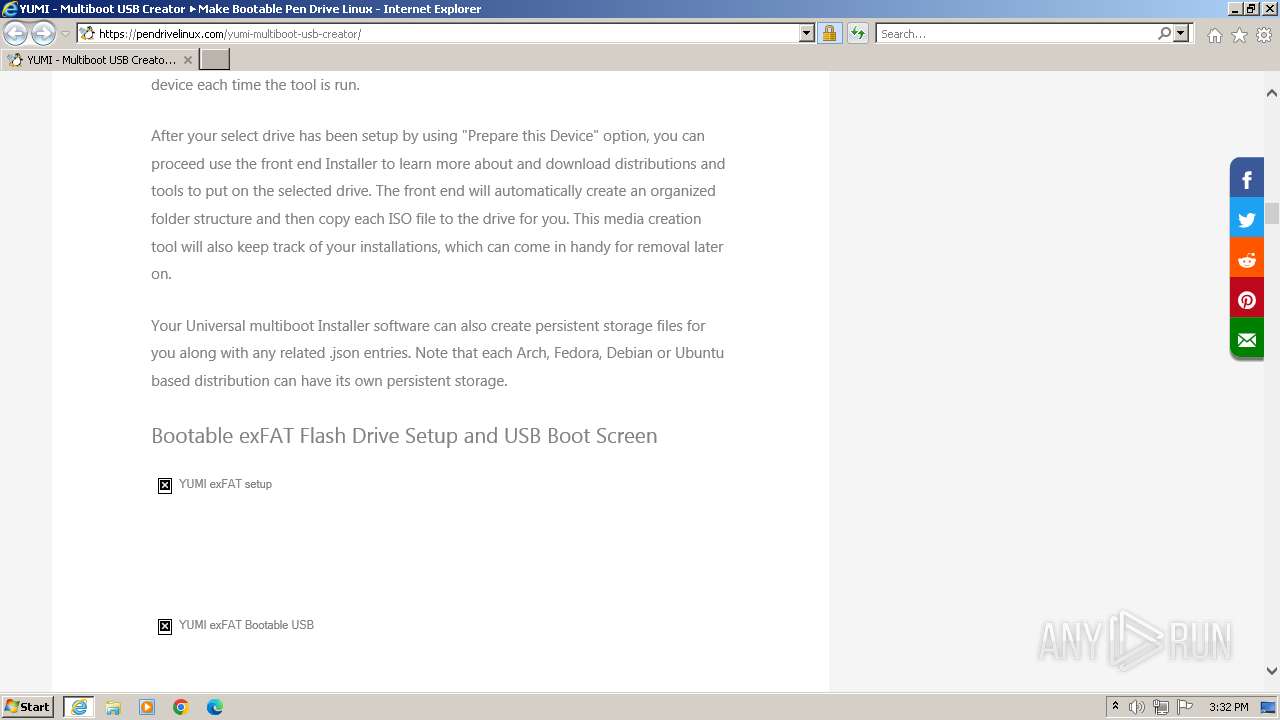Open a new blank tab

point(215,59)
